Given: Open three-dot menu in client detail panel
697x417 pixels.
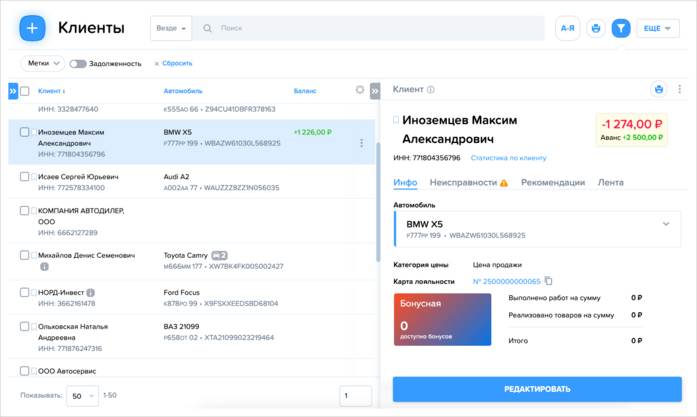Looking at the screenshot, I should click(679, 89).
